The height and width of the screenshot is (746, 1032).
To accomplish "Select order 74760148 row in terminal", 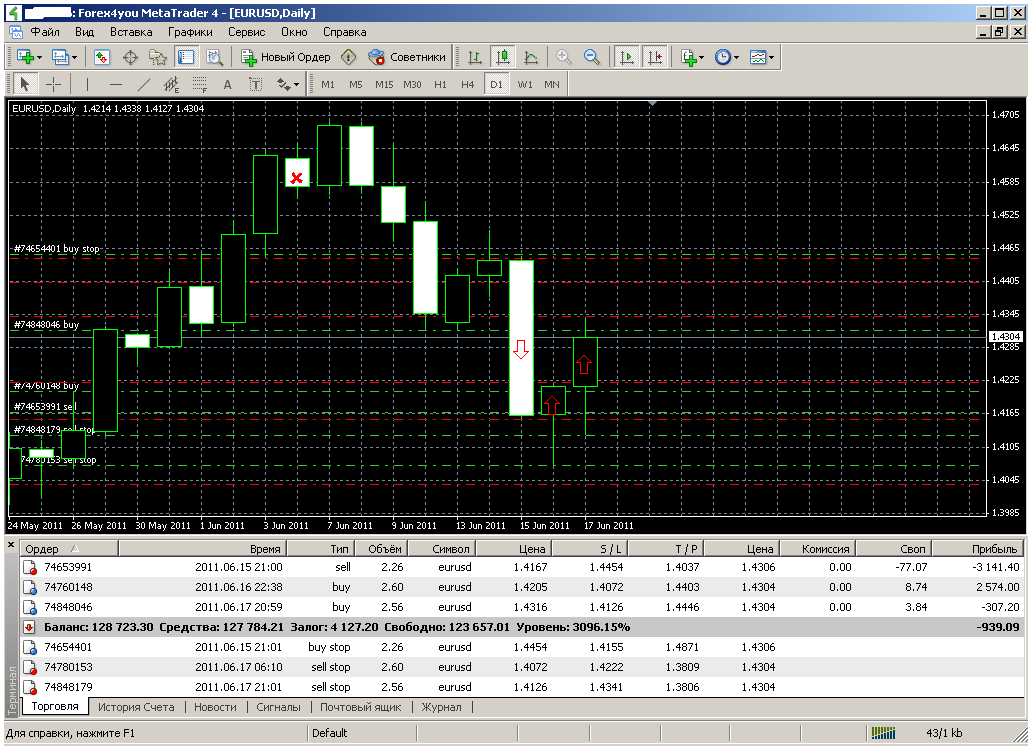I will pyautogui.click(x=68, y=587).
